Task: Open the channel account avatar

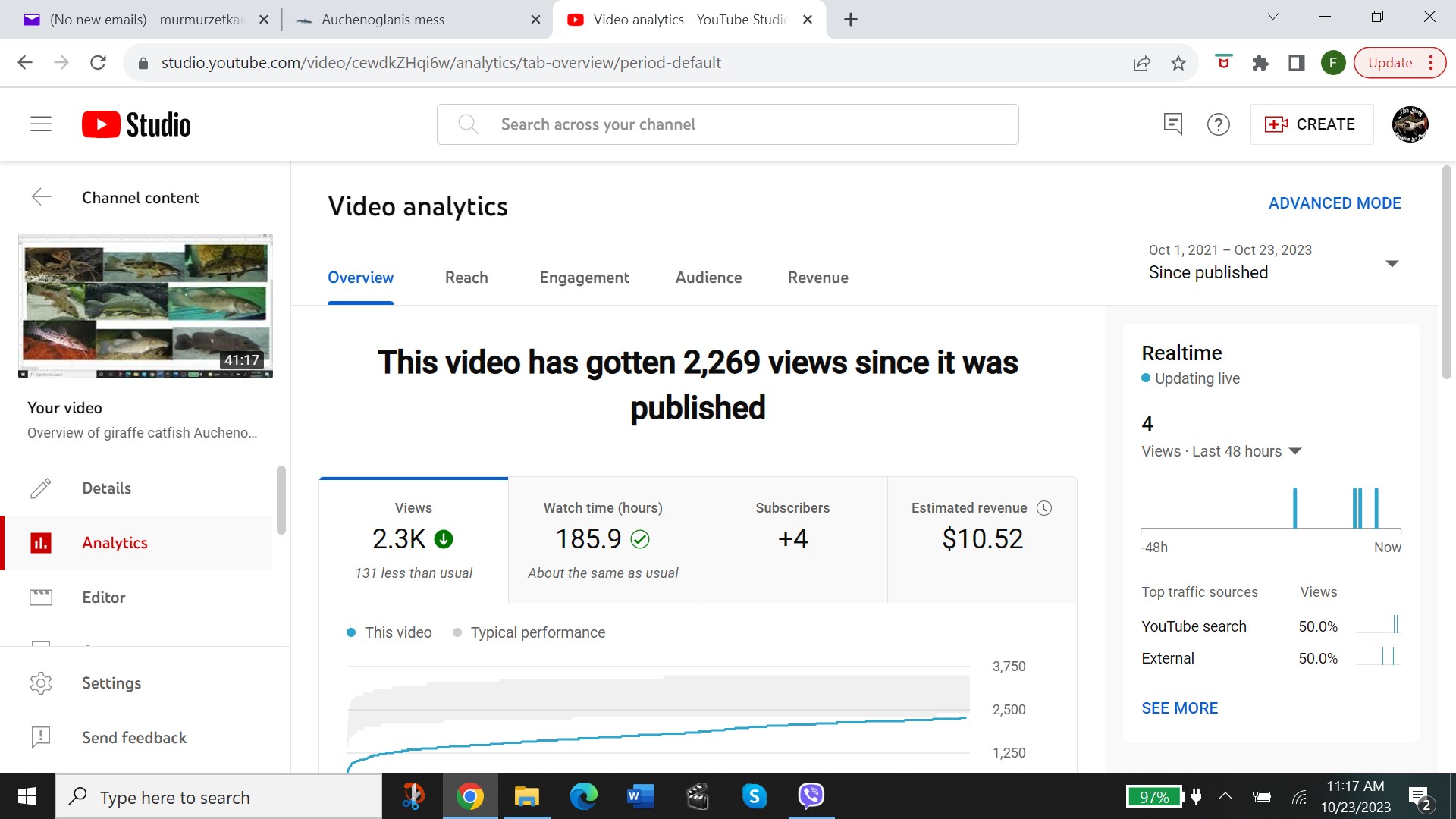Action: click(x=1410, y=124)
